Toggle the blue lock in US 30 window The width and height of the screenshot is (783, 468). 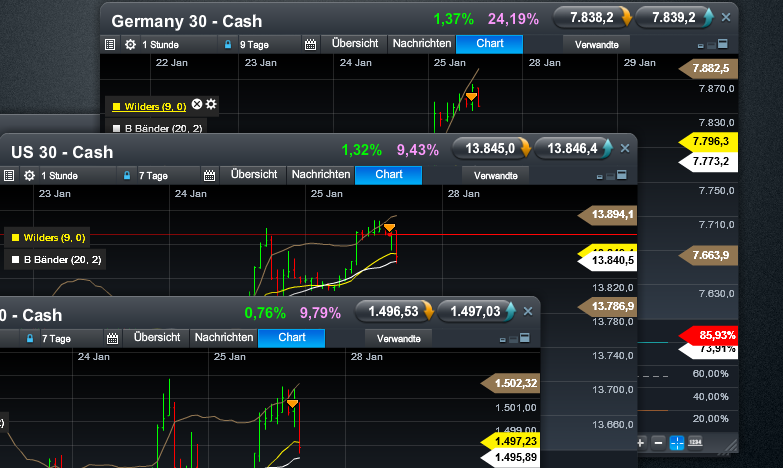[x=127, y=175]
